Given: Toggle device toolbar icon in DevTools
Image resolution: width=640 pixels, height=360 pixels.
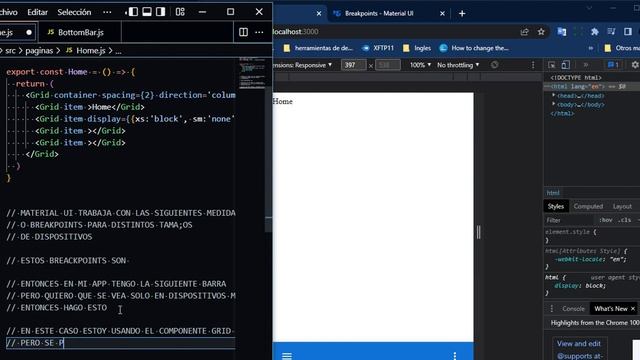Looking at the screenshot, I should pos(565,65).
